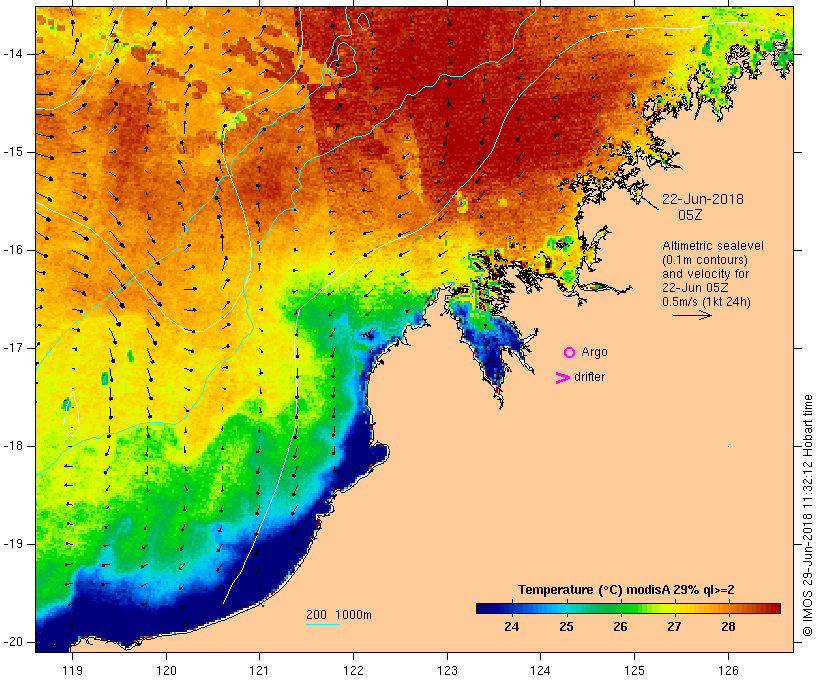
Task: Click the longitude axis label '126'
Action: [728, 671]
